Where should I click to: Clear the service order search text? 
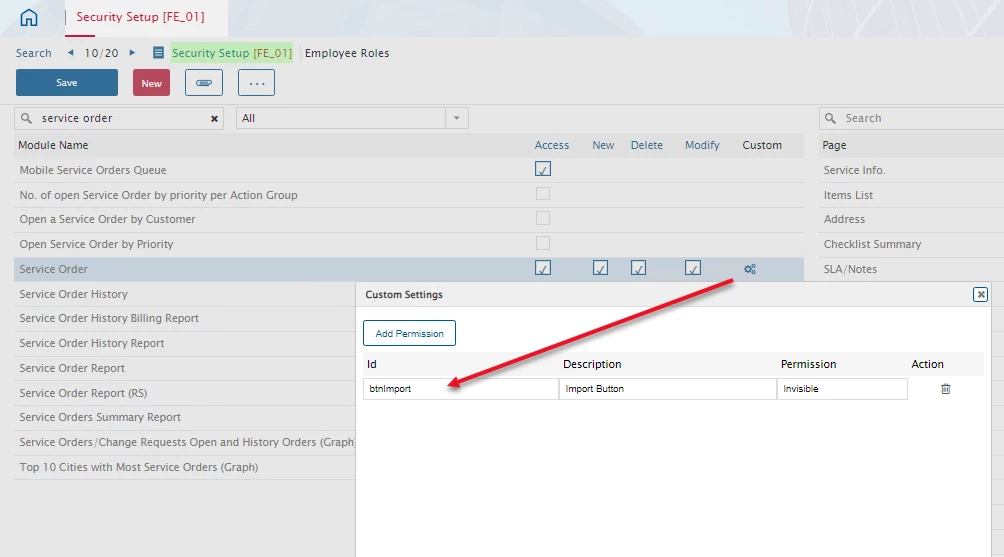coord(215,118)
